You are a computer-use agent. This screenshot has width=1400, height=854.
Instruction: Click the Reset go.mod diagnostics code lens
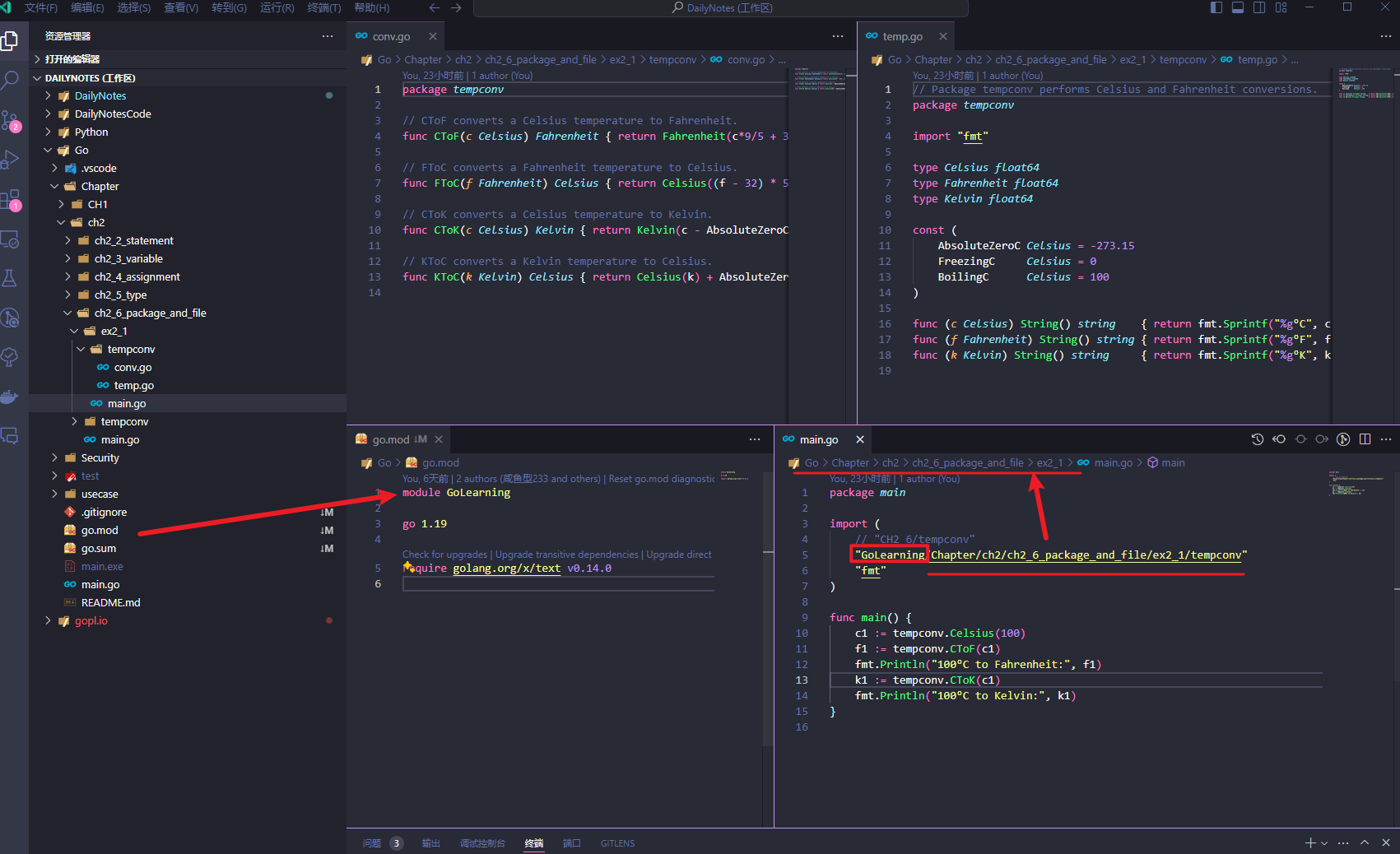(662, 479)
